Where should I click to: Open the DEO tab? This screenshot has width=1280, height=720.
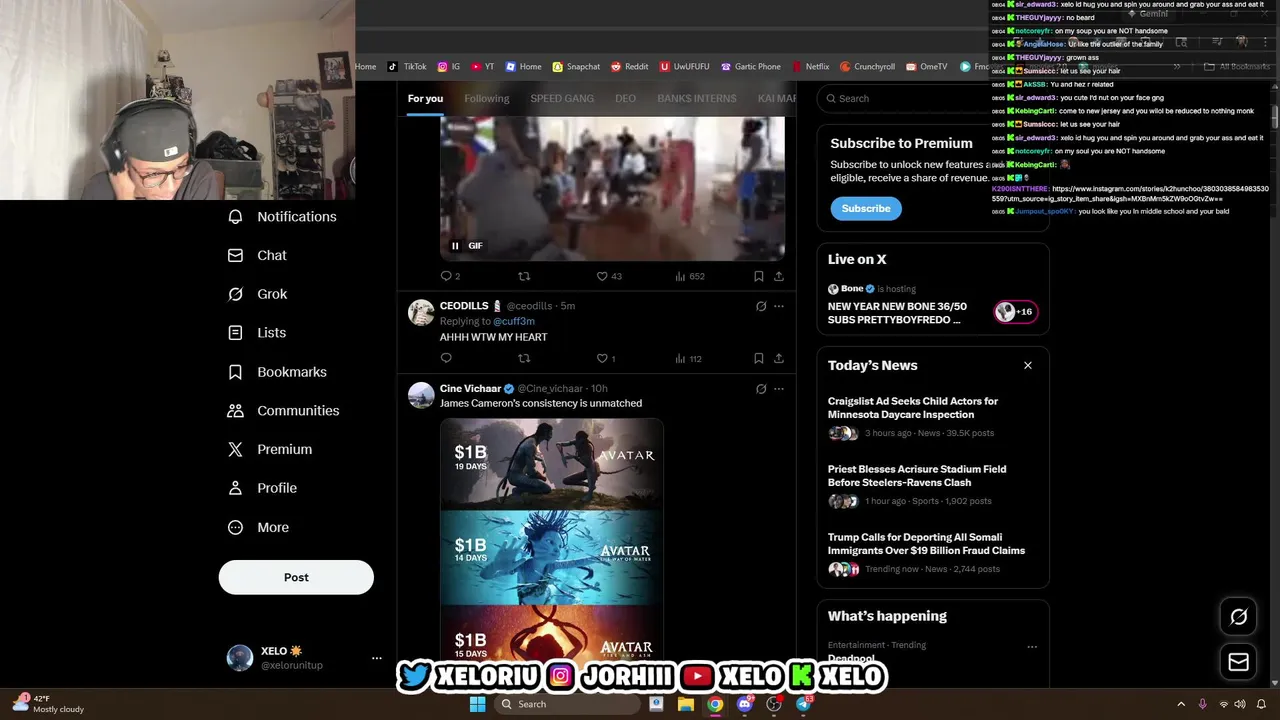625,98
